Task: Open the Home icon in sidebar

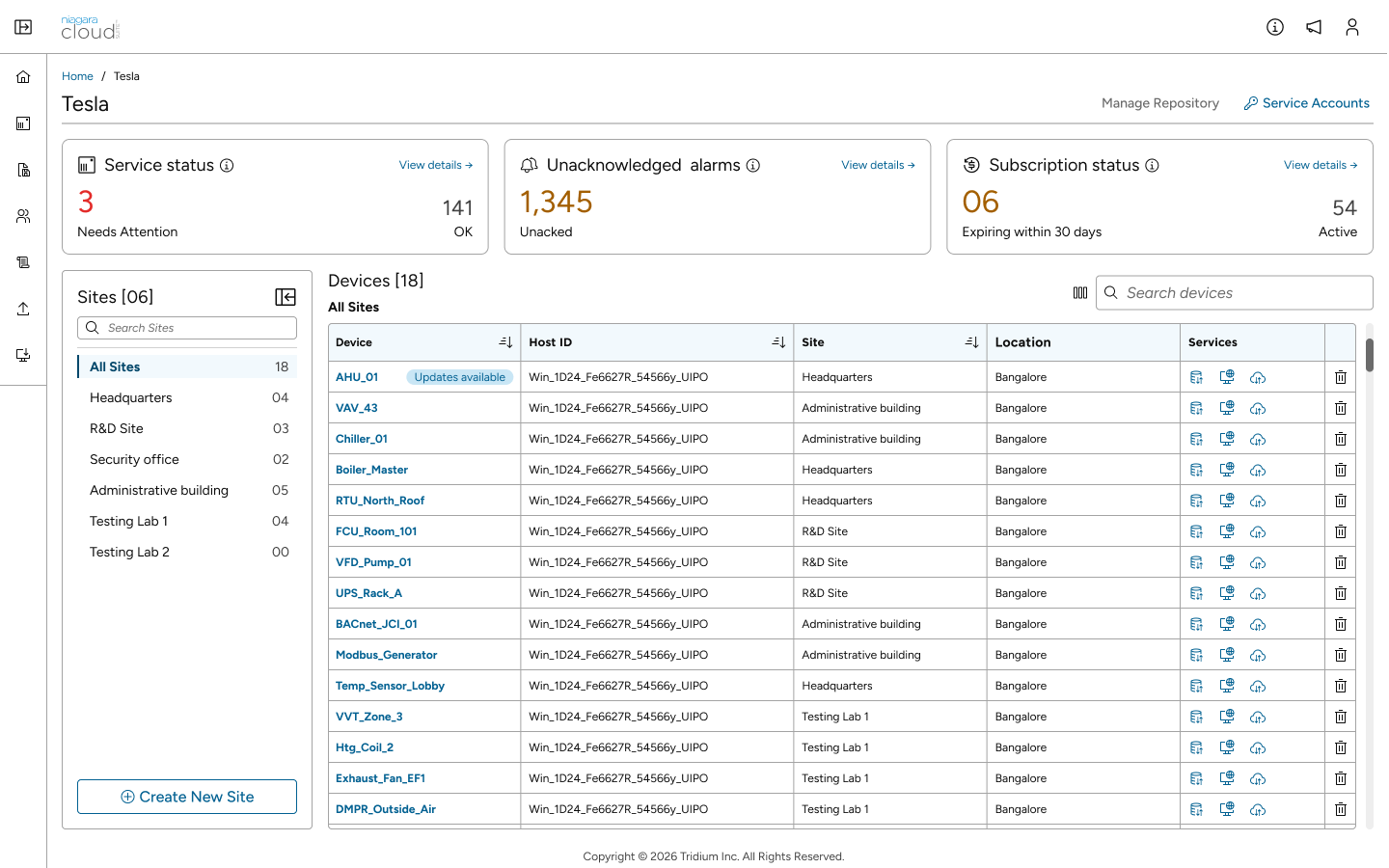Action: [23, 77]
